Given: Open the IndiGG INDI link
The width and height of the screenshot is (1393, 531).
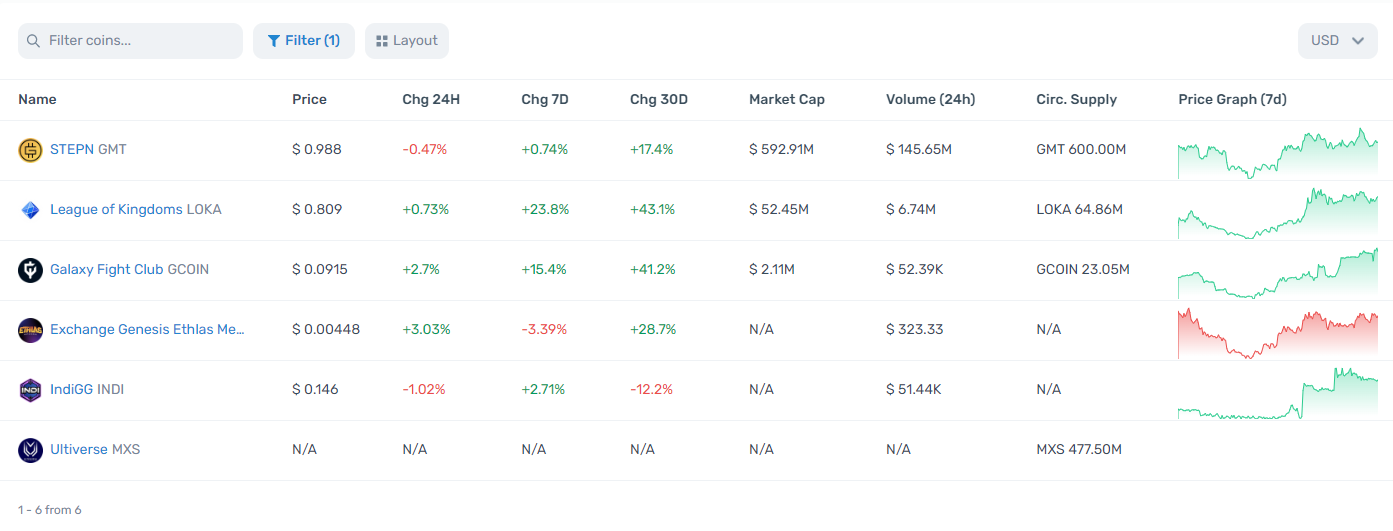Looking at the screenshot, I should coord(87,389).
